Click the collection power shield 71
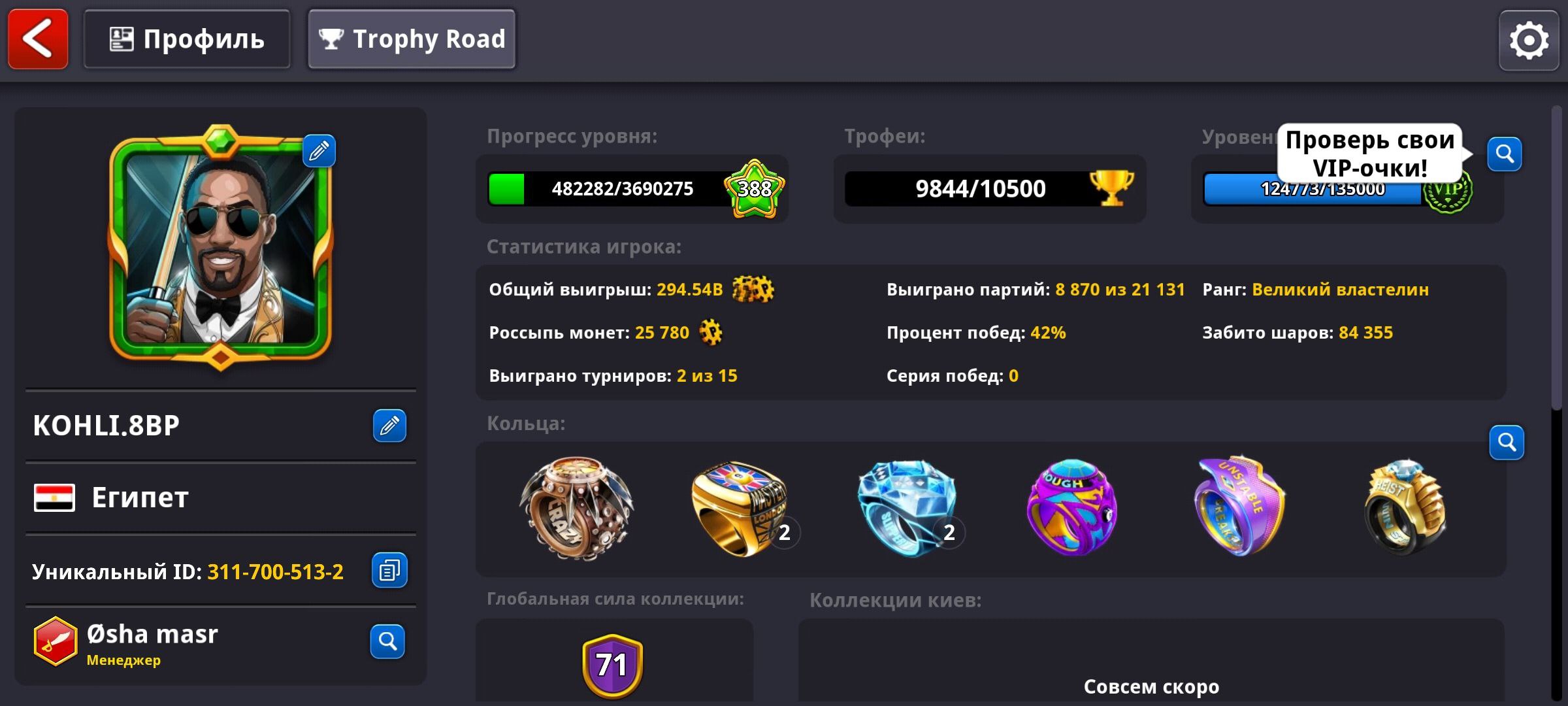This screenshot has height=706, width=1568. 612,665
